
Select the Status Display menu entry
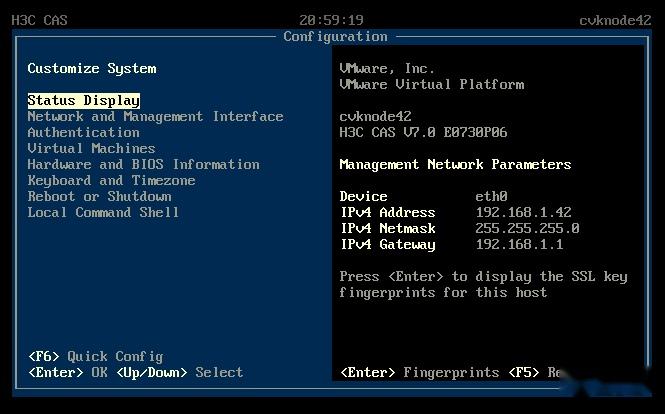tap(83, 100)
